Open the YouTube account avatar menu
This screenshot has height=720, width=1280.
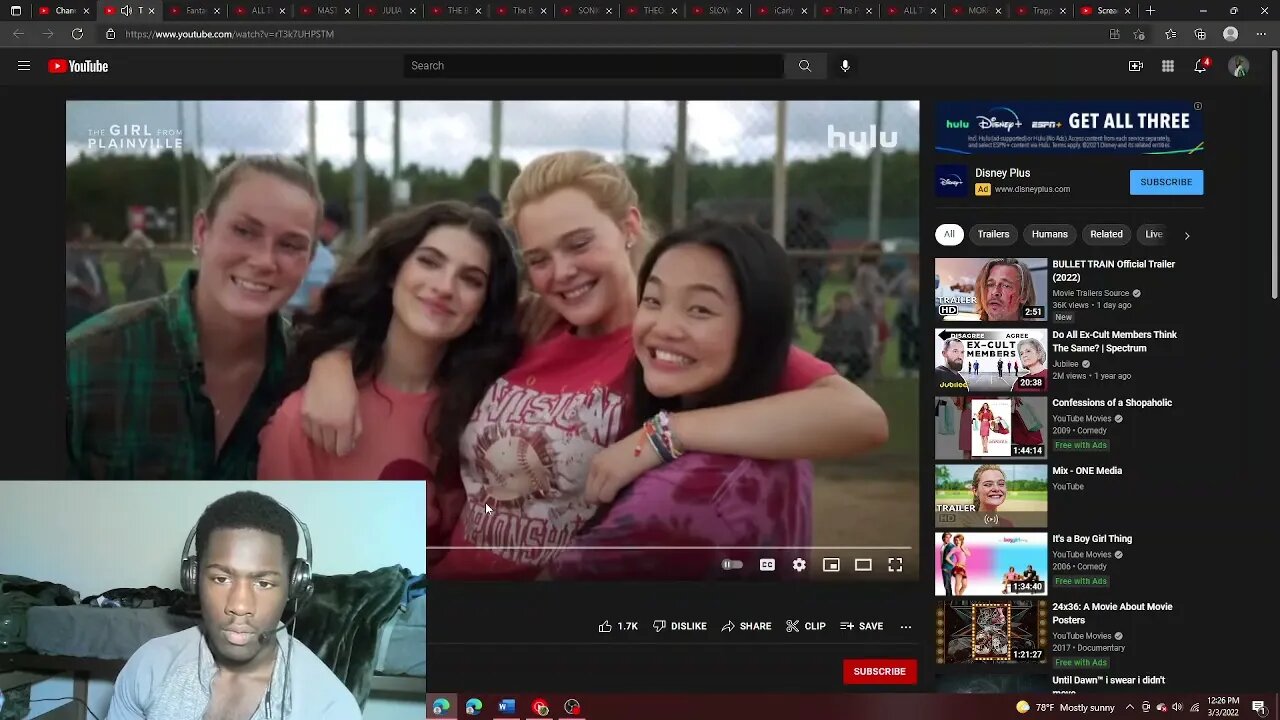point(1238,66)
